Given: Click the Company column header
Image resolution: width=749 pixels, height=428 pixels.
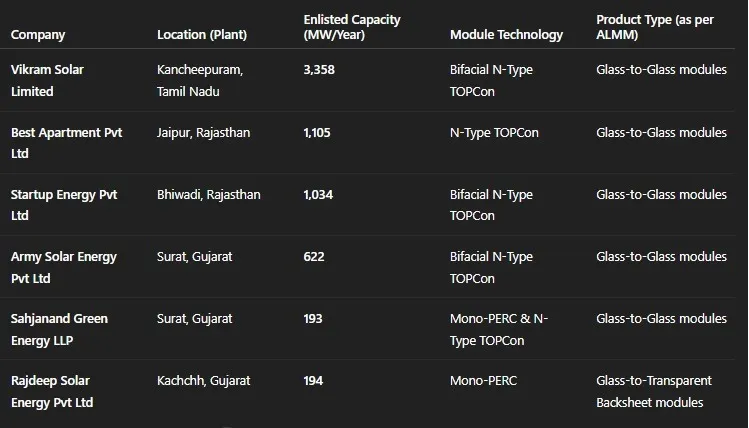Looking at the screenshot, I should 38,35.
